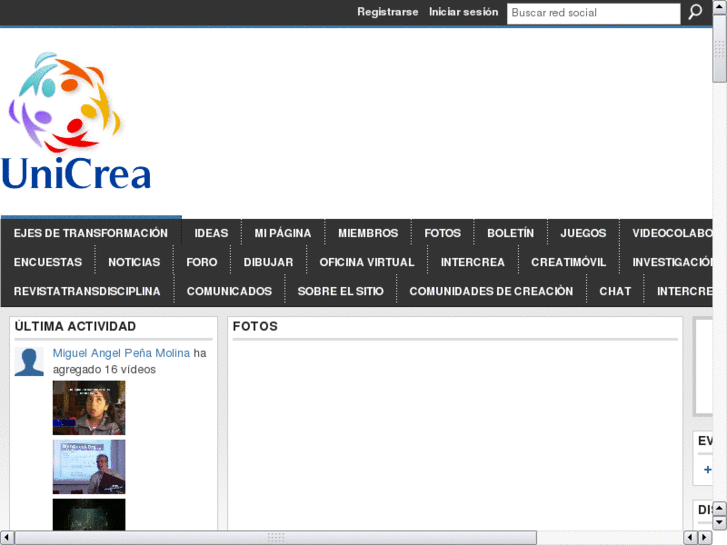Open the Miembros section
The image size is (727, 545).
[368, 233]
